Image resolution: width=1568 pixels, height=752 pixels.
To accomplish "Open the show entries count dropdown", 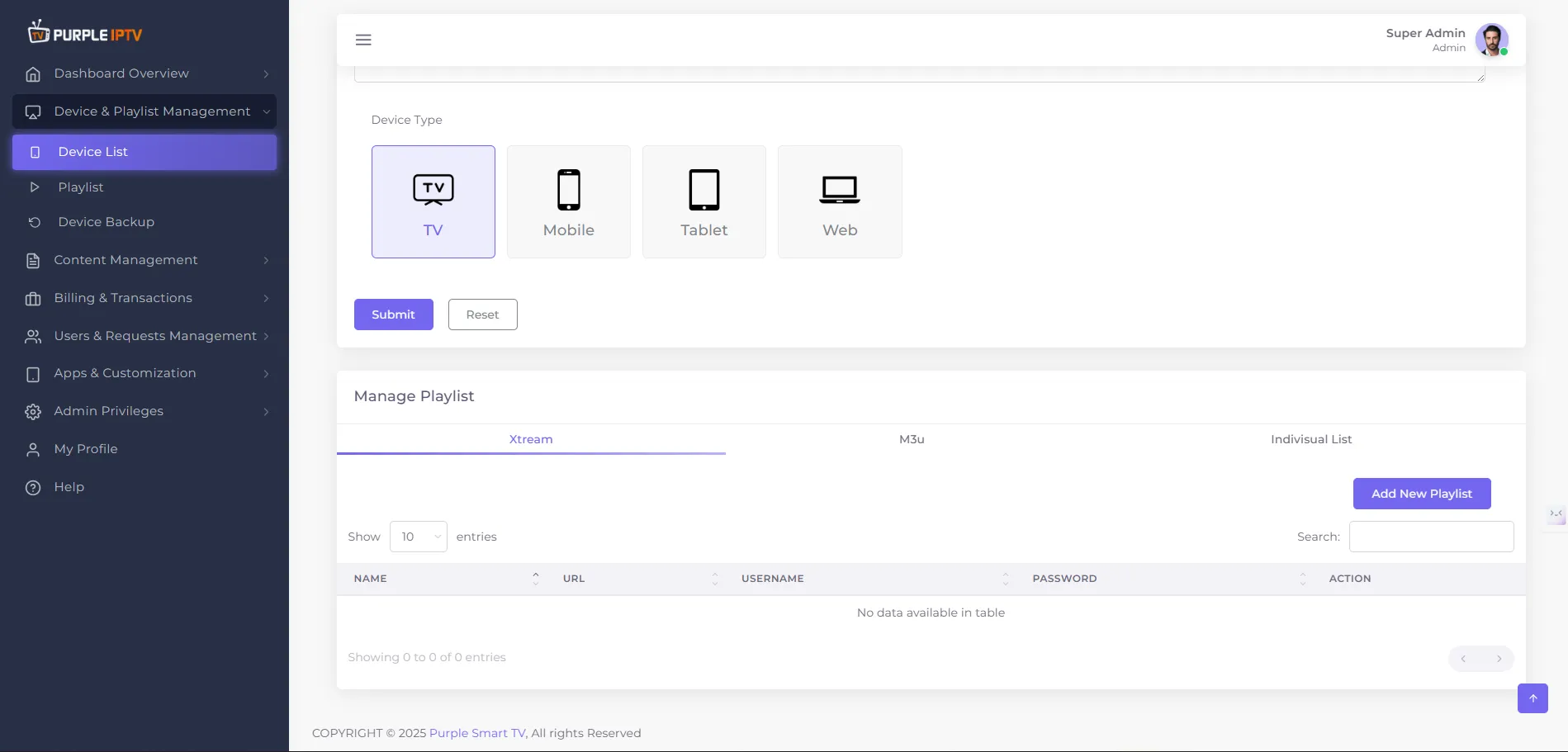I will point(419,537).
